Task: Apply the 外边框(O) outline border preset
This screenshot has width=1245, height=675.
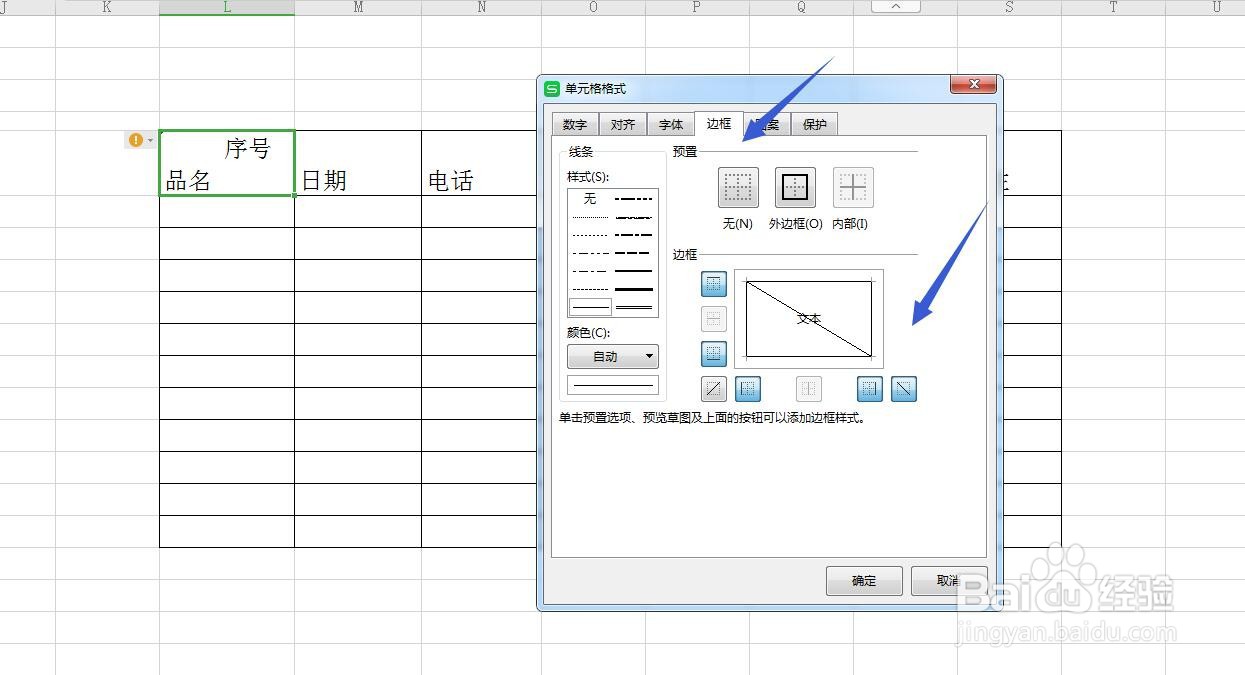Action: pos(794,187)
